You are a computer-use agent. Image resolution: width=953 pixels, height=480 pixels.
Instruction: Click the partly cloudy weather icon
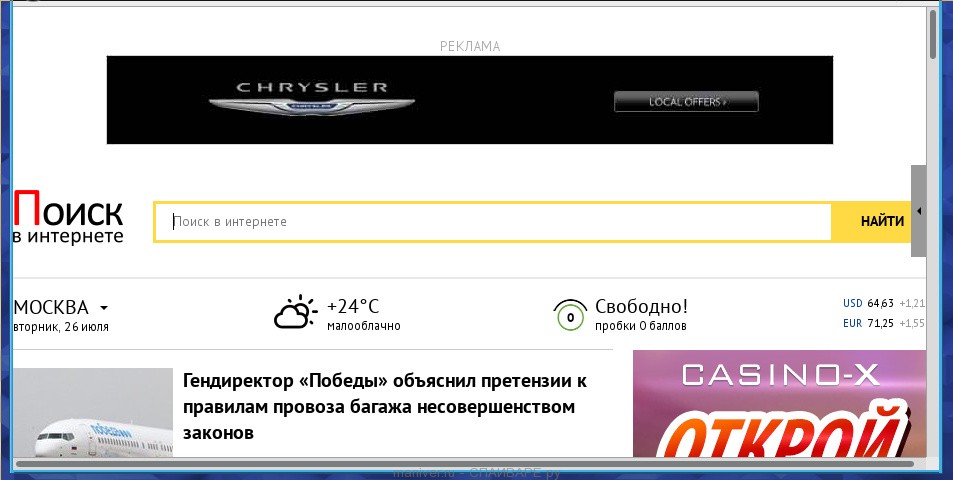[295, 313]
